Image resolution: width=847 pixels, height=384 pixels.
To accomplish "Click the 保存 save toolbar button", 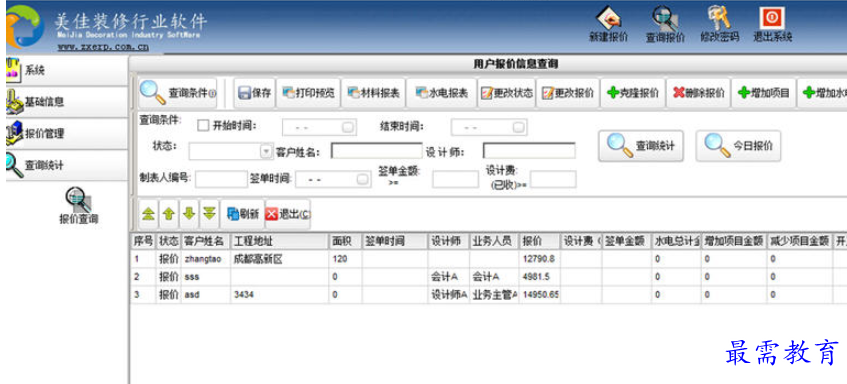I will [255, 93].
